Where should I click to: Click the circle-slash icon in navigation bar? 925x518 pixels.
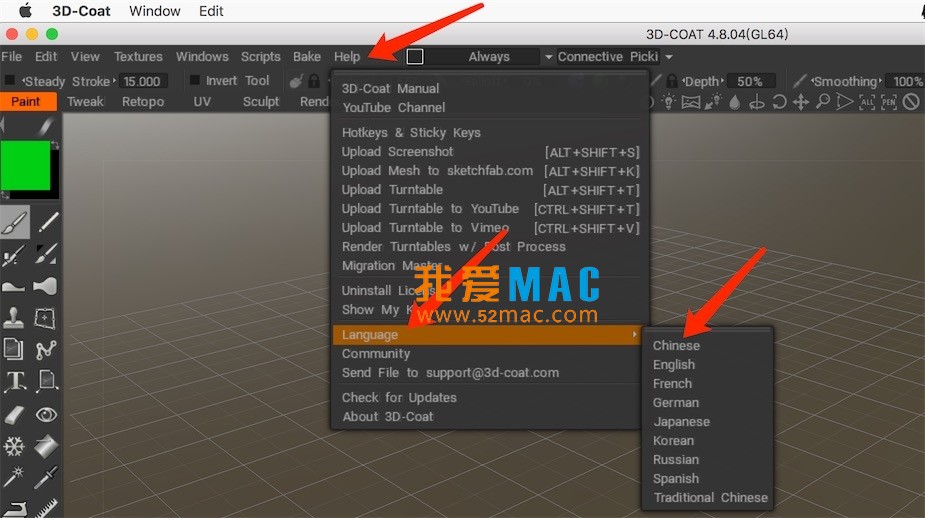pyautogui.click(x=911, y=102)
